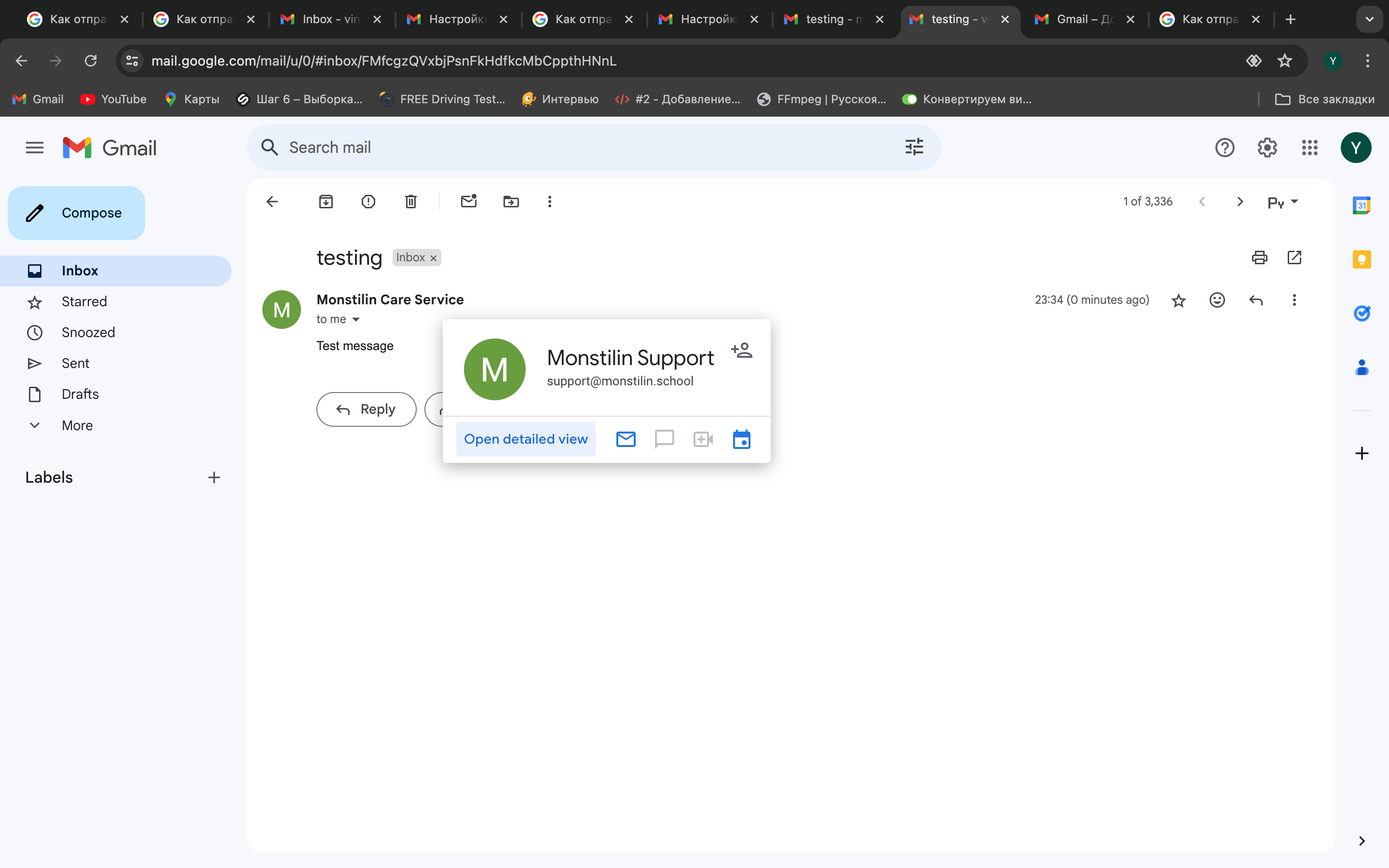Open the input language Ру dropdown
The width and height of the screenshot is (1389, 868).
point(1282,202)
